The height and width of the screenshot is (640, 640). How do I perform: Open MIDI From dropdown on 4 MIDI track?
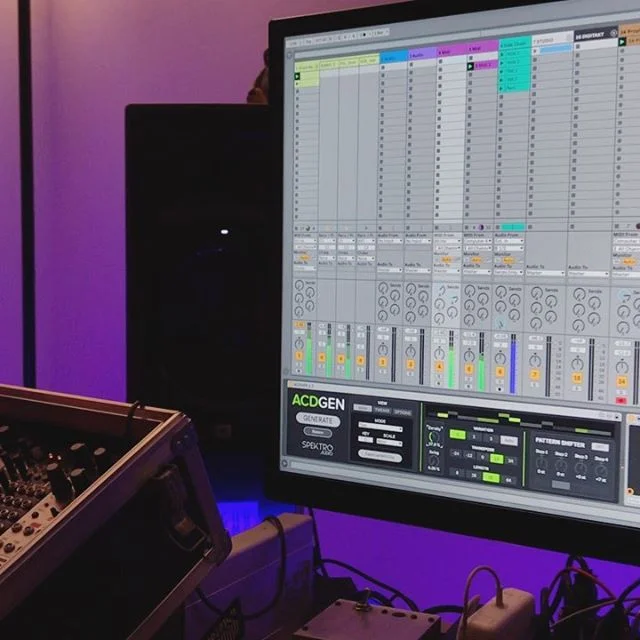tap(447, 241)
